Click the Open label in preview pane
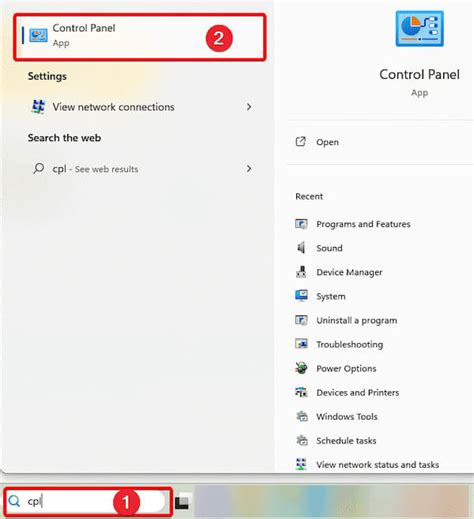 pyautogui.click(x=327, y=142)
